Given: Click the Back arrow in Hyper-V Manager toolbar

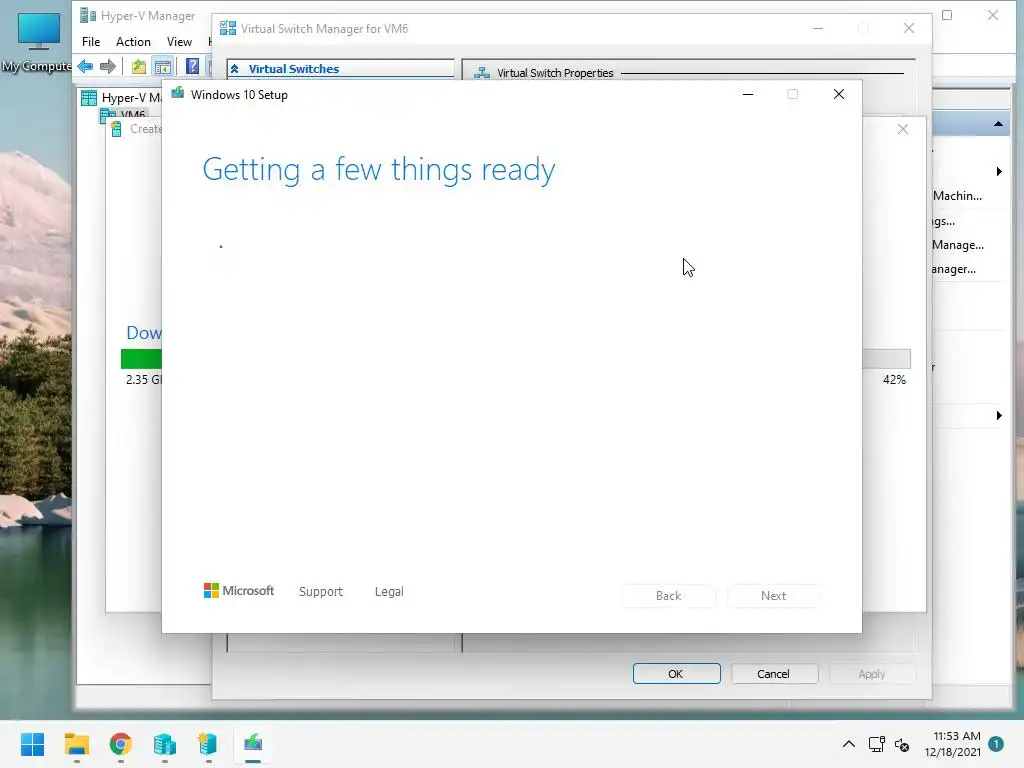Looking at the screenshot, I should point(85,66).
